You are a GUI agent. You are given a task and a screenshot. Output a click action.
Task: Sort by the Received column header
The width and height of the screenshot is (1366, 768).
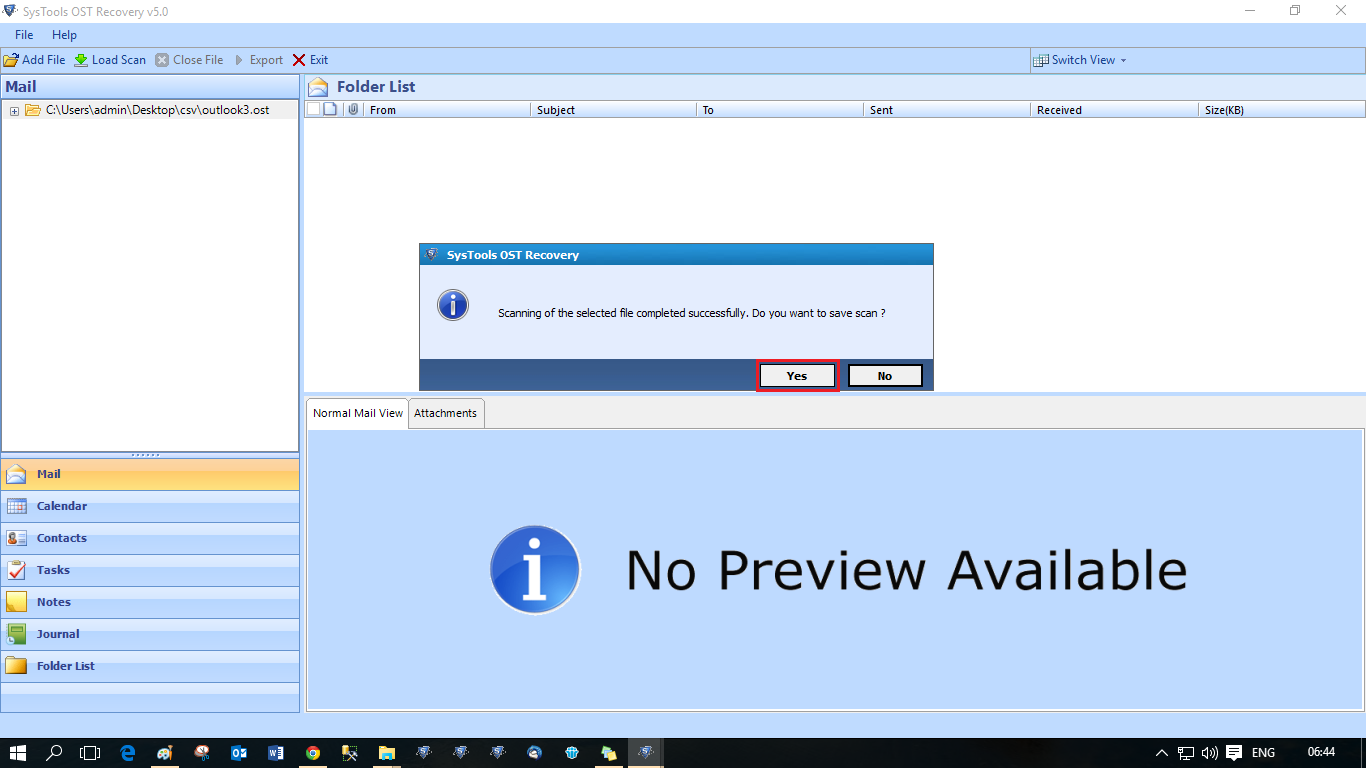pyautogui.click(x=1114, y=110)
